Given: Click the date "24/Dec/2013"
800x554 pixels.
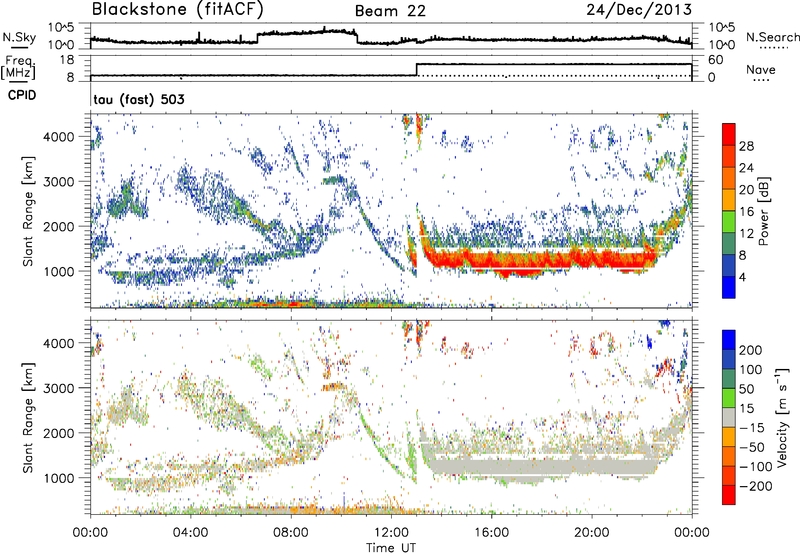Looking at the screenshot, I should 639,9.
